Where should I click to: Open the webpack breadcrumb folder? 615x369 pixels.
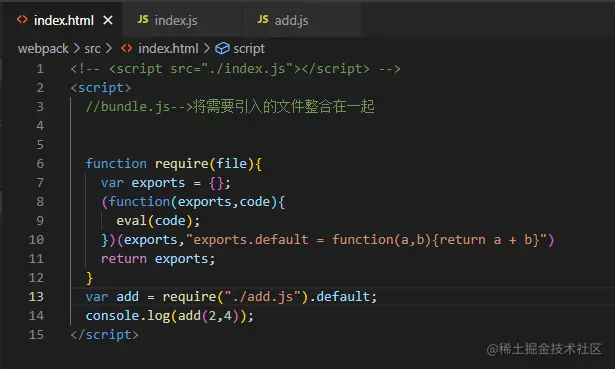point(43,49)
